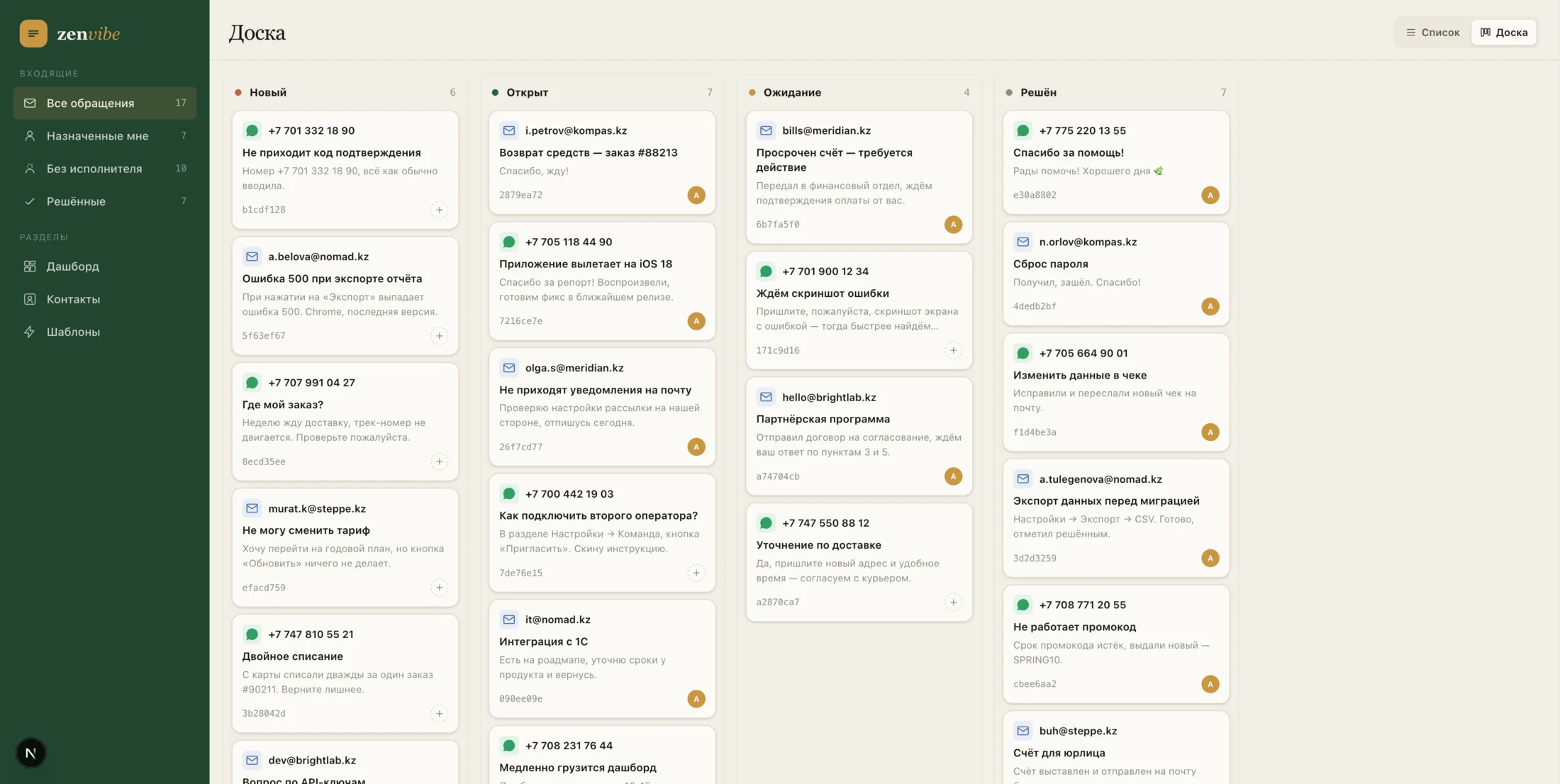Open card Интеграция с 1С
Screen dimensions: 1560x784
[602, 659]
